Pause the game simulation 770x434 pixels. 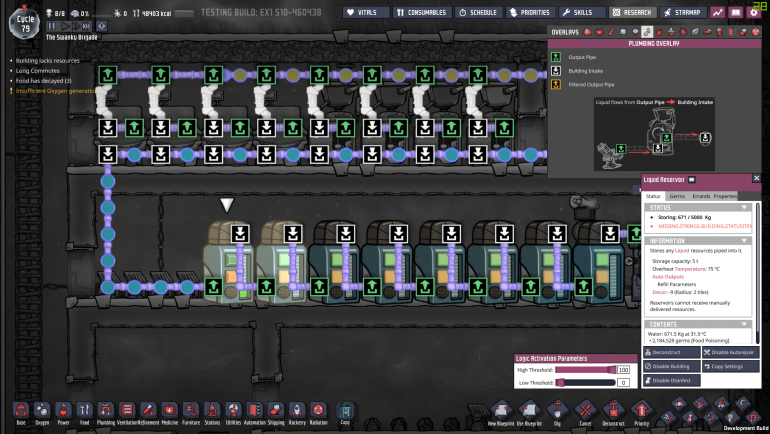pyautogui.click(x=52, y=26)
